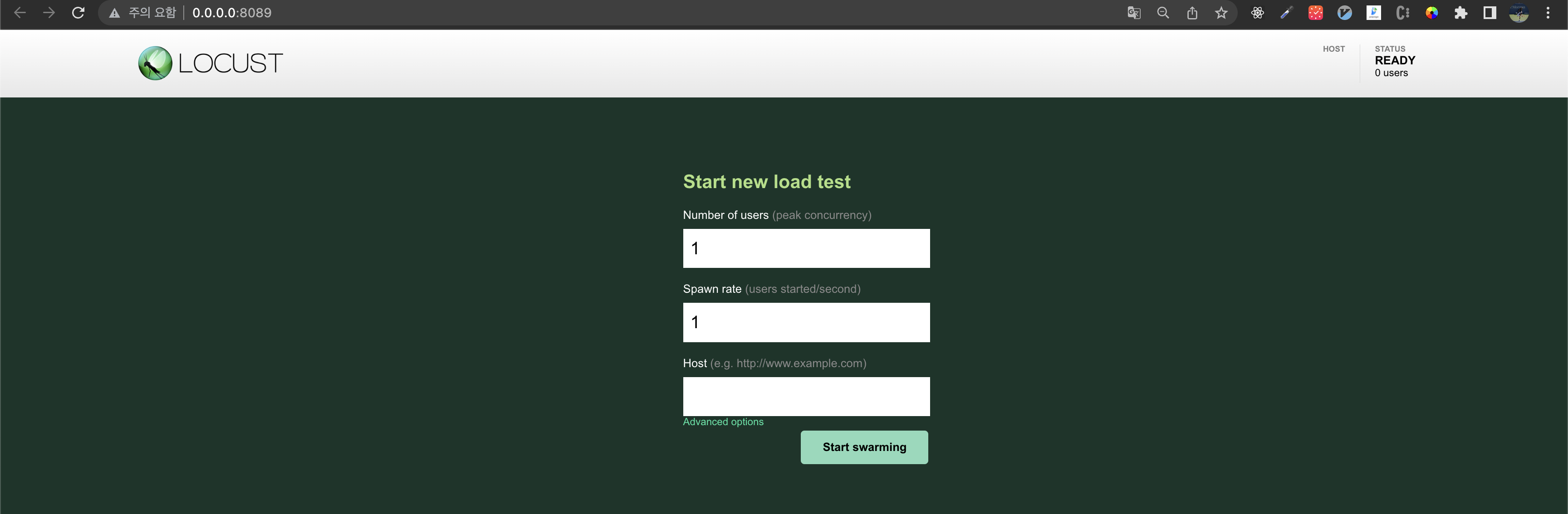The image size is (1568, 514).
Task: Click the 'Number of users' label
Action: tap(725, 215)
